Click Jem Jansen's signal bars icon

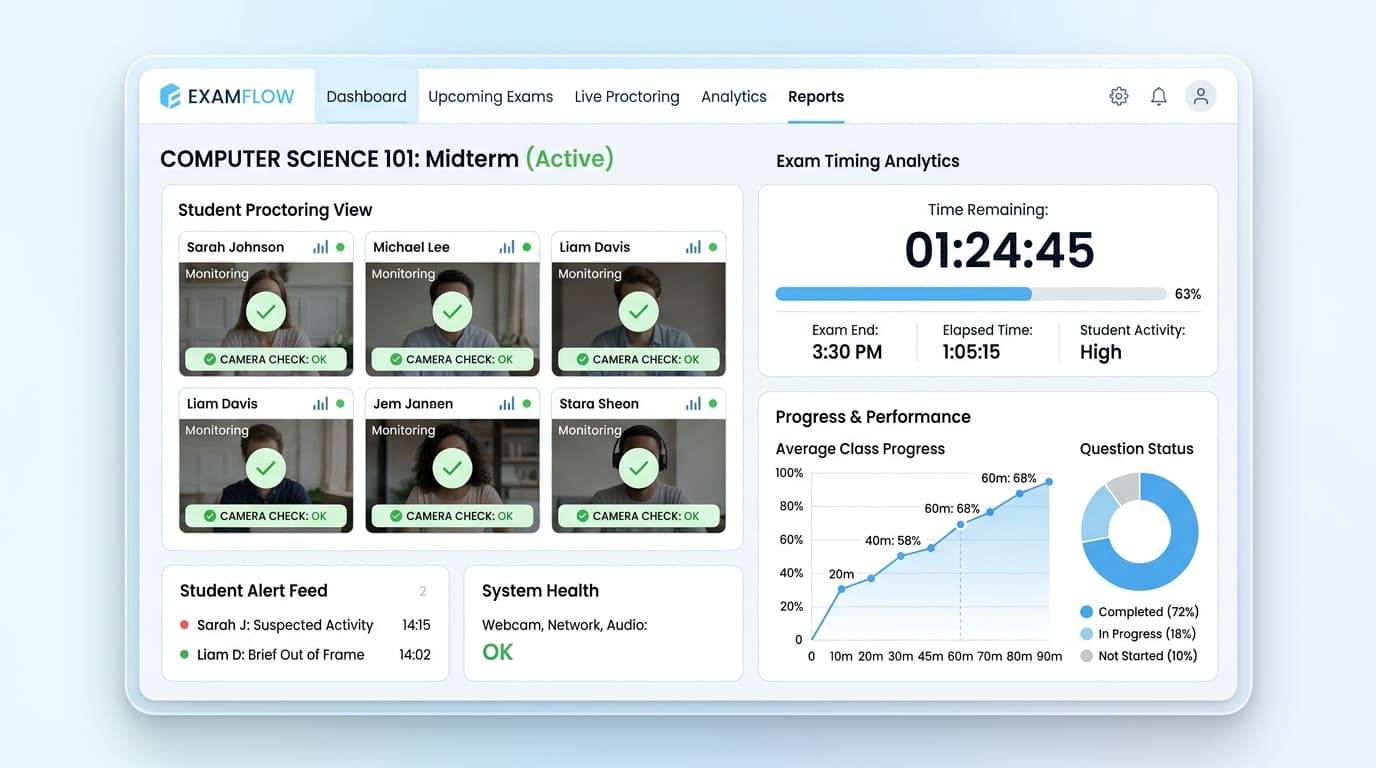(x=507, y=404)
